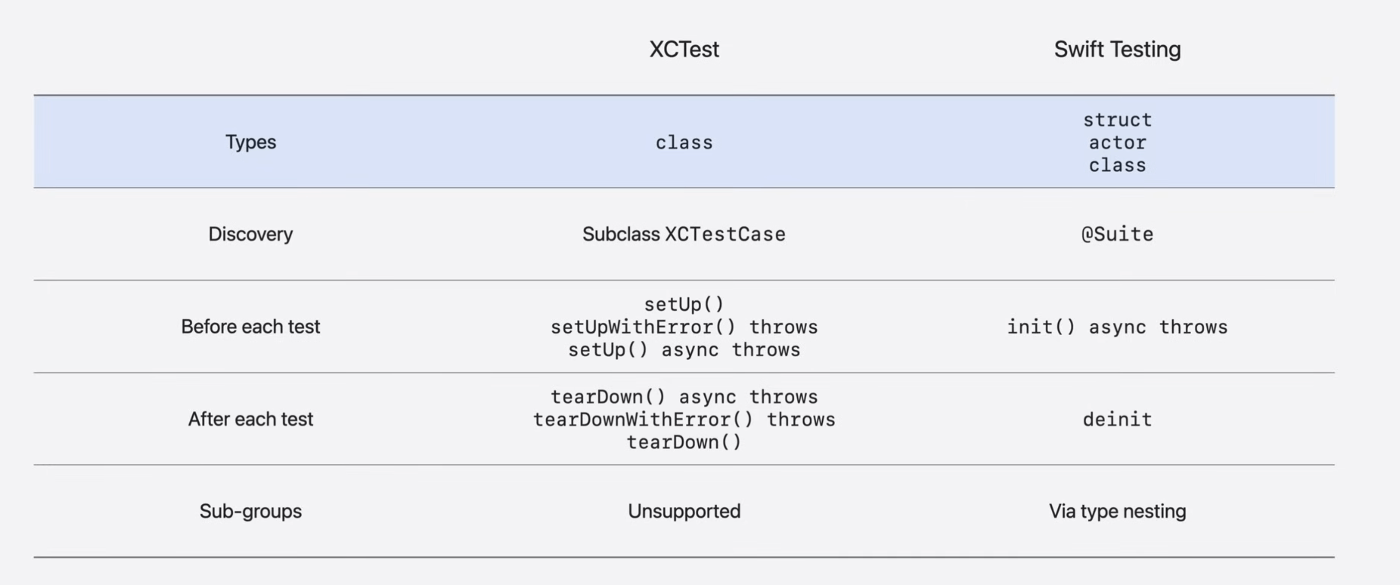Image resolution: width=1400 pixels, height=585 pixels.
Task: Click the Discovery row label
Action: 250,234
